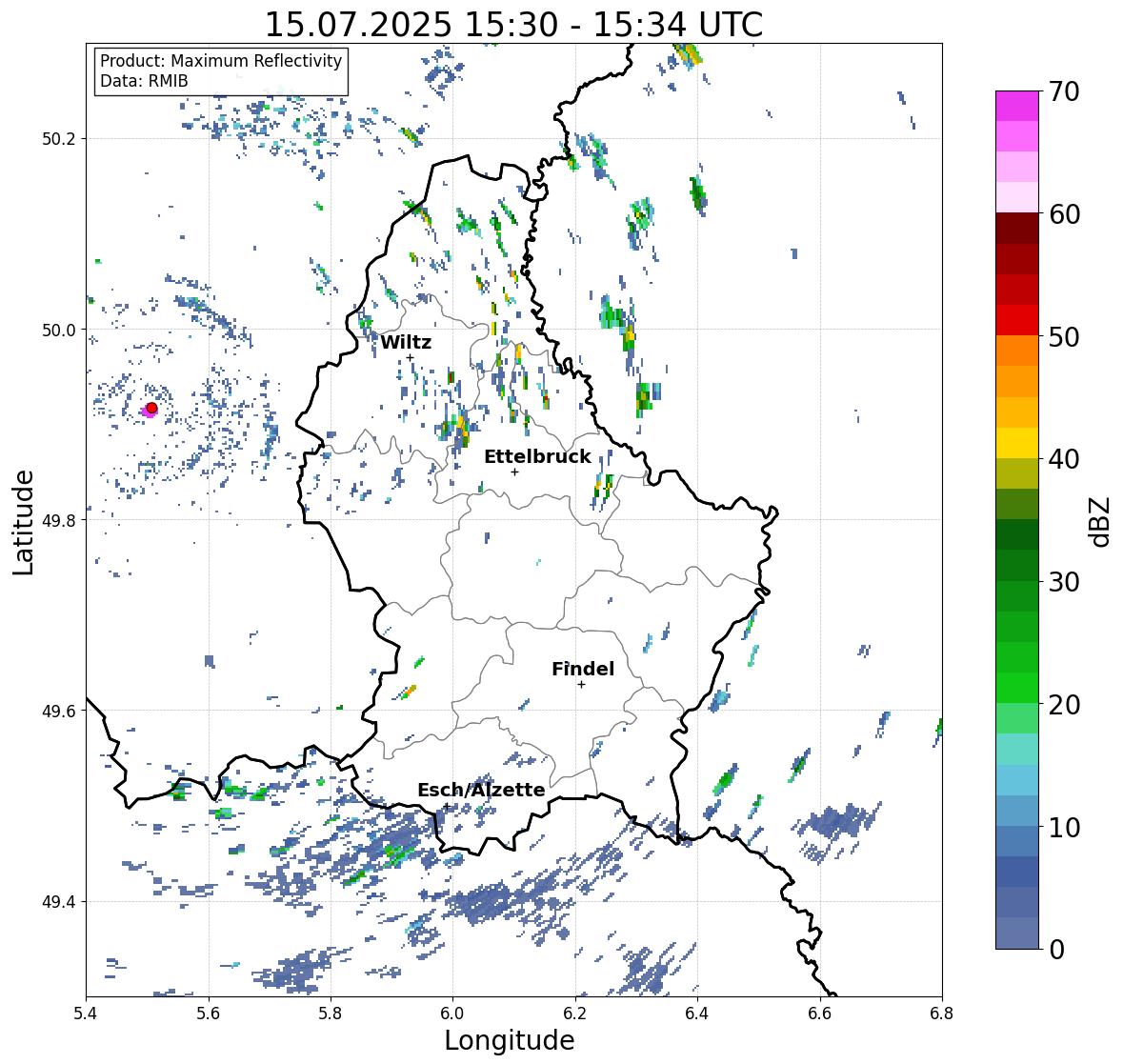The height and width of the screenshot is (1064, 1123).
Task: Click the longitude tick label '6.4'
Action: 697,1013
